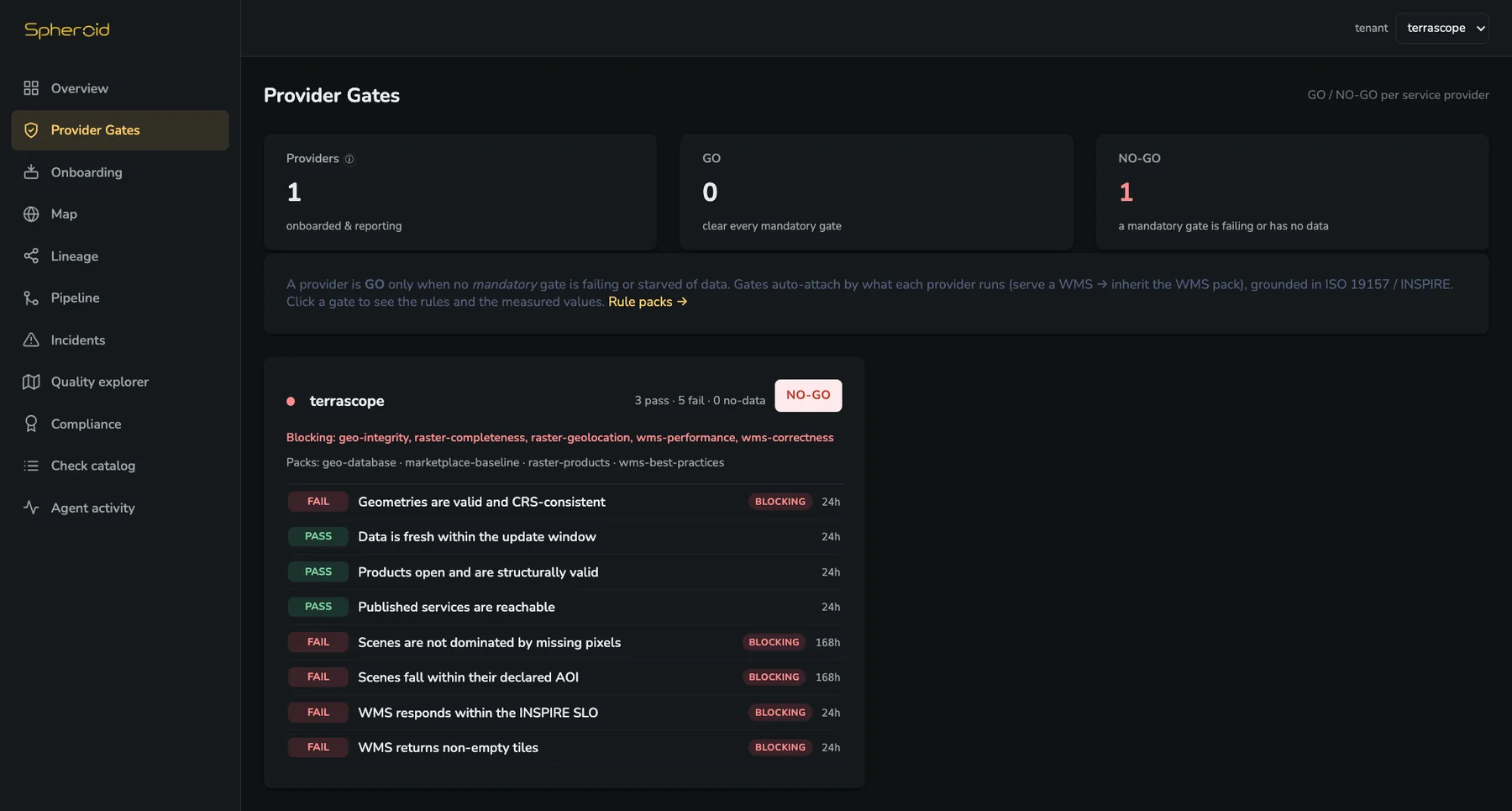1512x811 pixels.
Task: Click the NO-GO badge on terrascope card
Action: pos(808,395)
